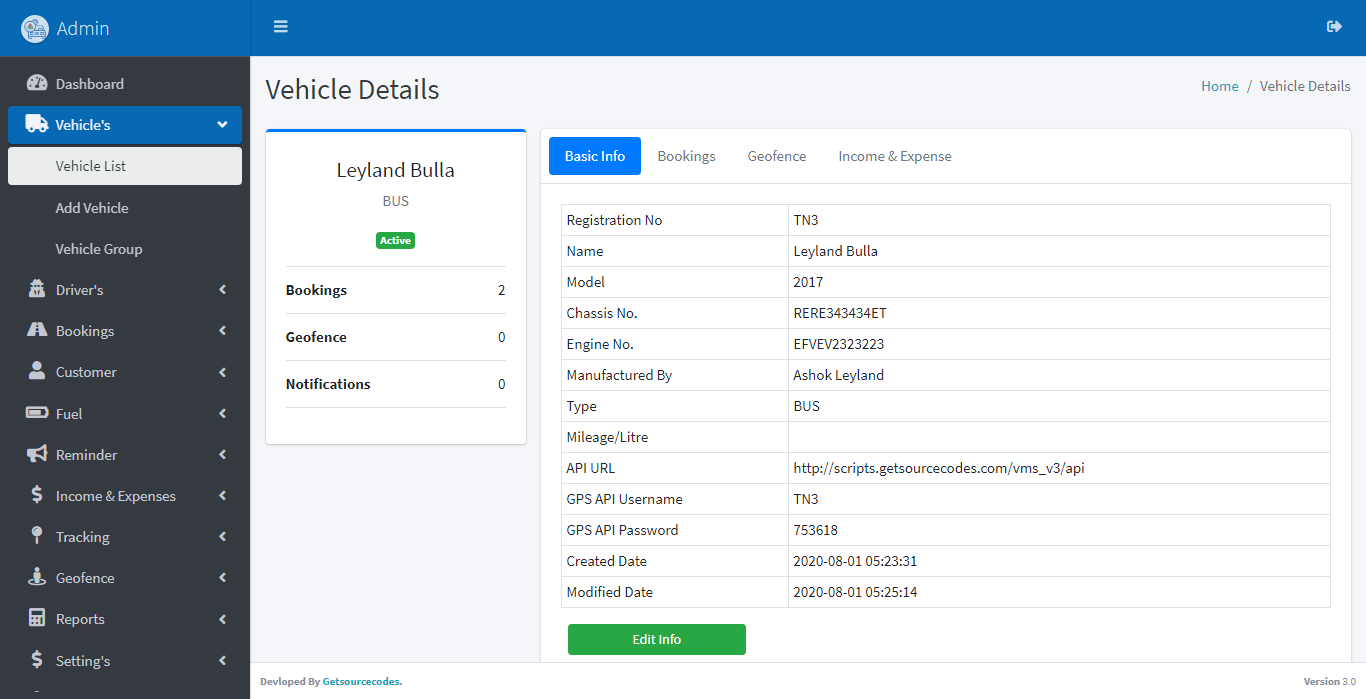Screen dimensions: 1366x699
Task: Click the Admin logo icon
Action: (35, 28)
